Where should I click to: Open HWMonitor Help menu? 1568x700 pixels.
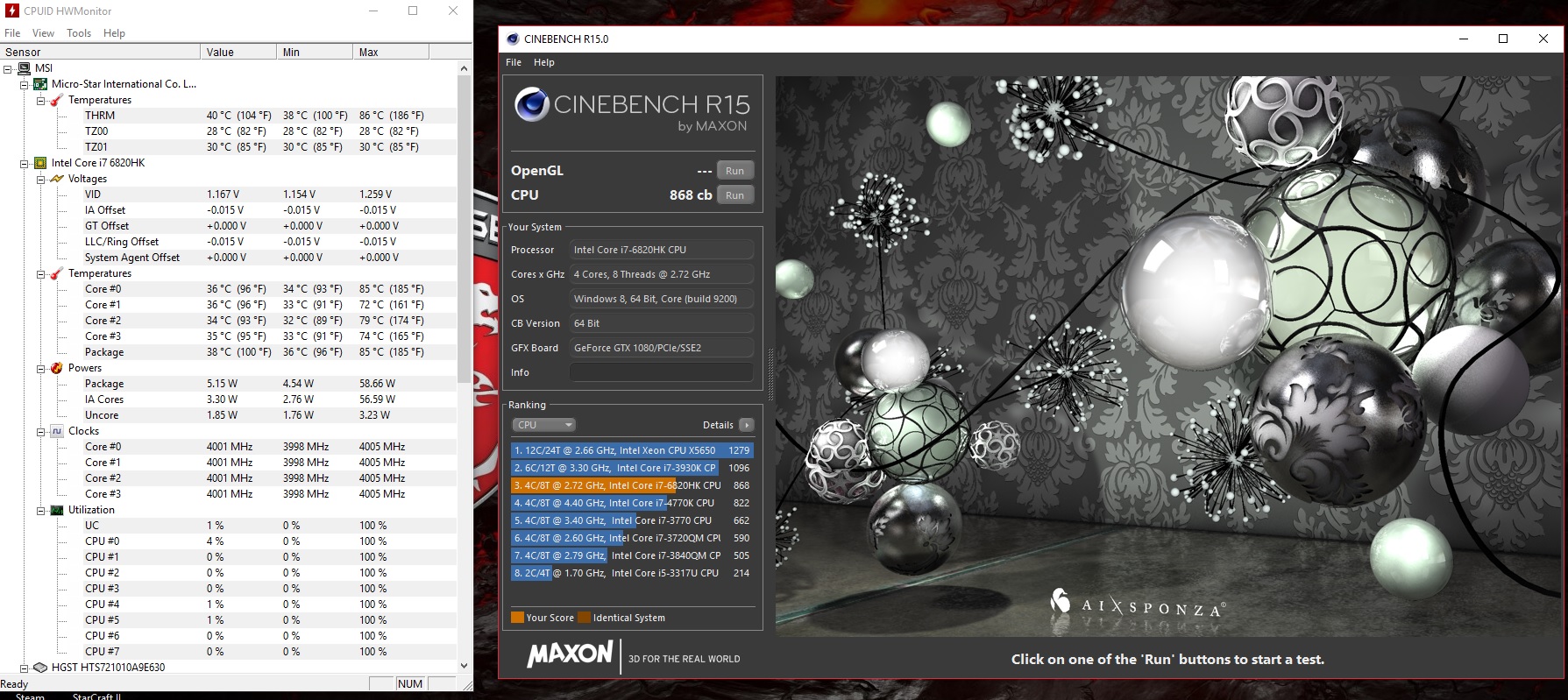coord(114,33)
